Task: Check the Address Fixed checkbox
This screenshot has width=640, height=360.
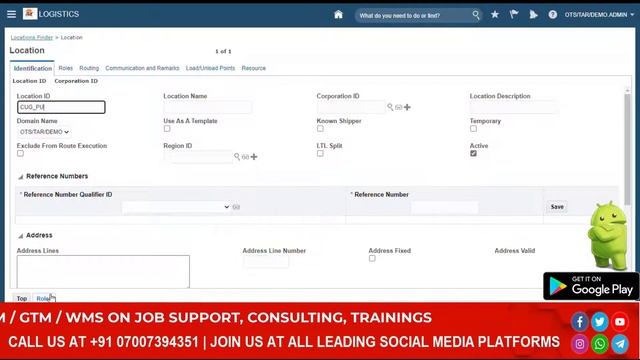Action: [372, 258]
